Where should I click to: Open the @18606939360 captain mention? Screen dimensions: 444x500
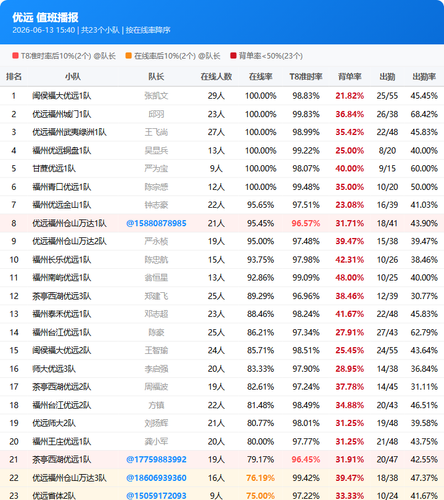156,478
